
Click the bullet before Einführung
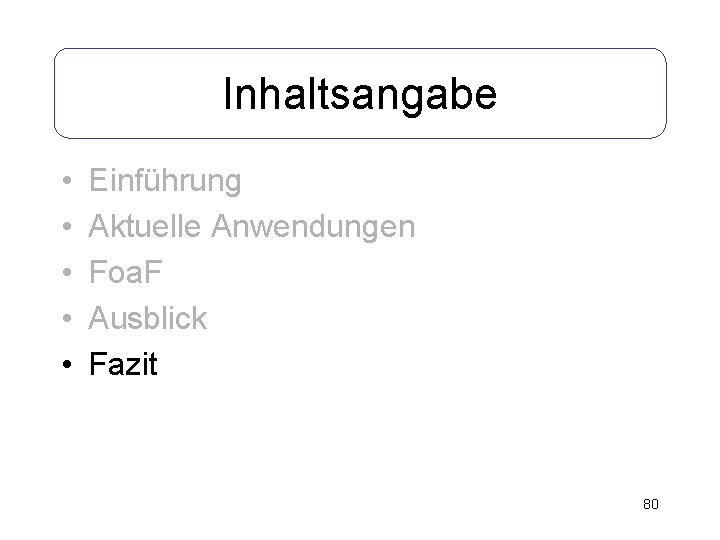(x=64, y=183)
